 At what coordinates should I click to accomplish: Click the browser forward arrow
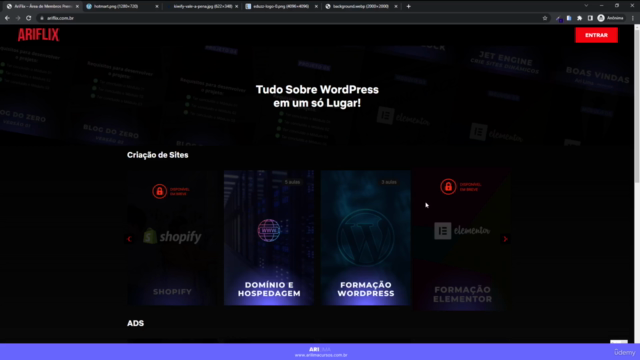tap(18, 18)
